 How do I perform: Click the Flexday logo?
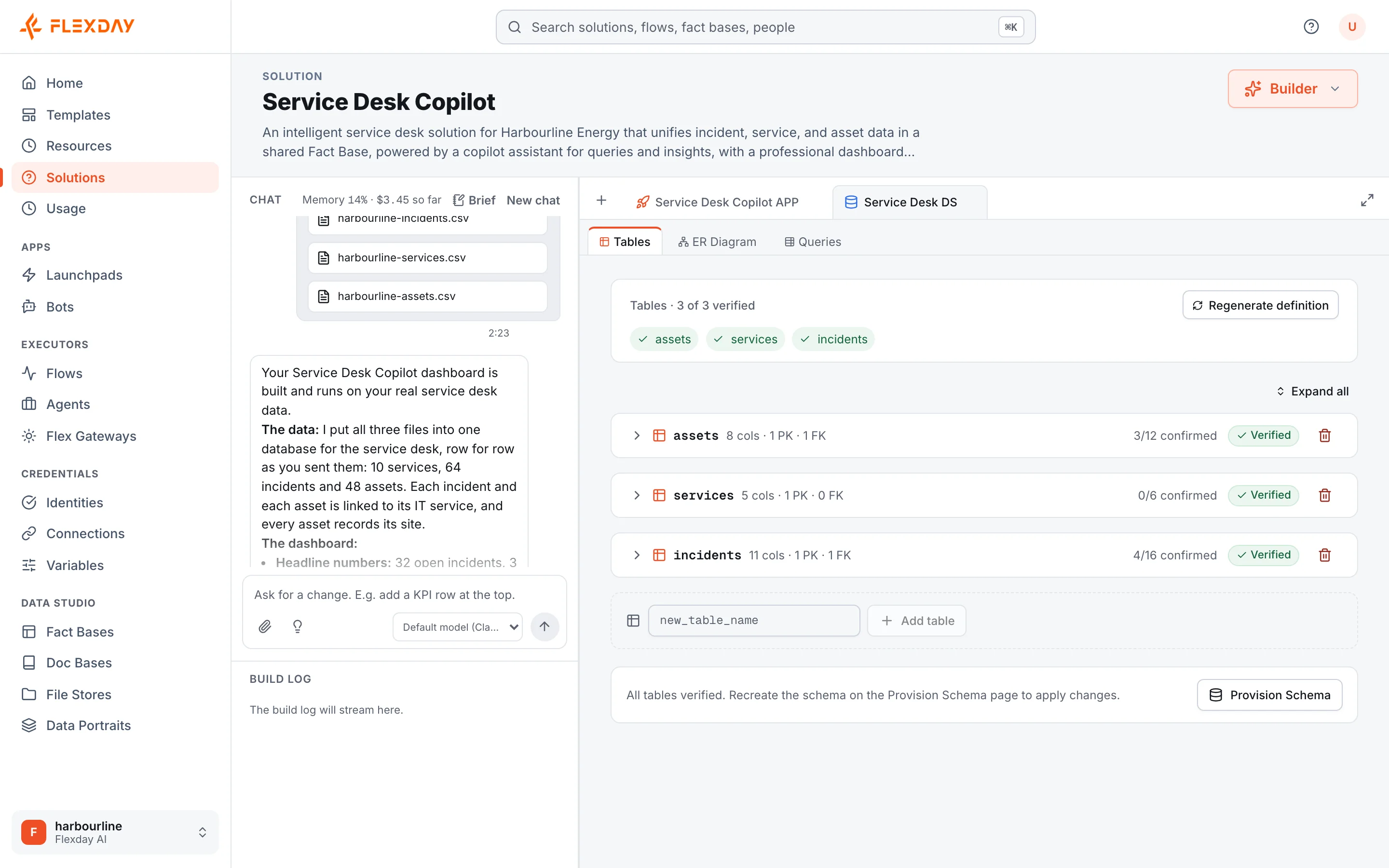click(77, 26)
